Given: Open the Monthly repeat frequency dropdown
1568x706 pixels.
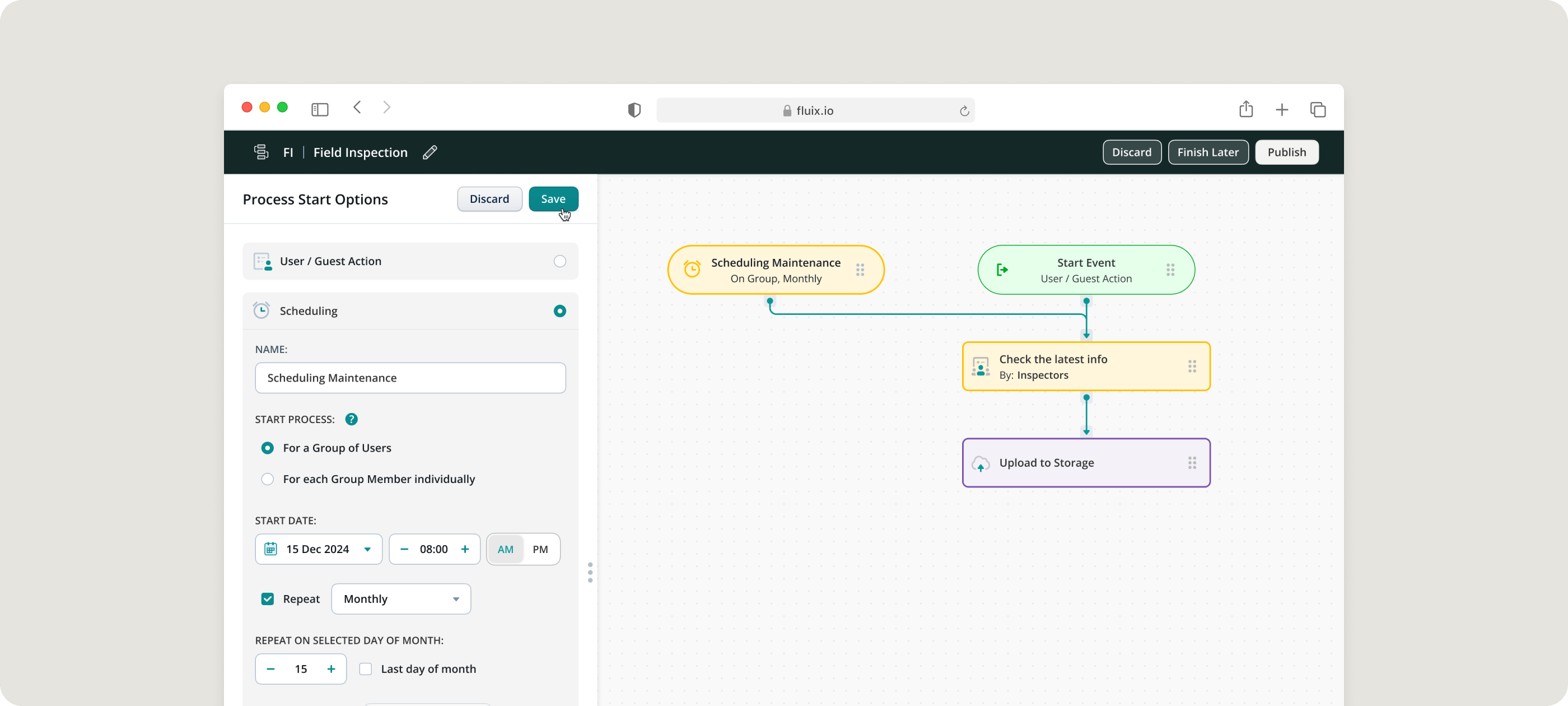Looking at the screenshot, I should click(400, 599).
